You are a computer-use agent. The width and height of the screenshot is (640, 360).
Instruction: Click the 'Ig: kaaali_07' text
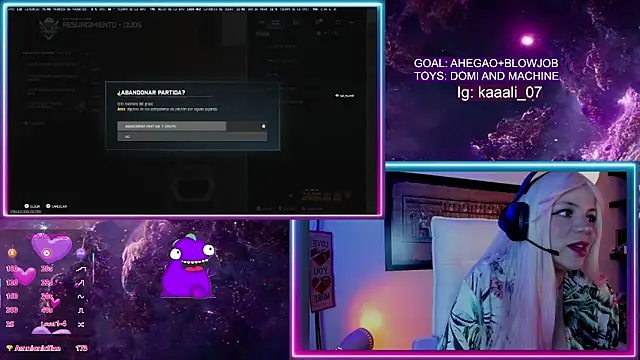[x=500, y=92]
